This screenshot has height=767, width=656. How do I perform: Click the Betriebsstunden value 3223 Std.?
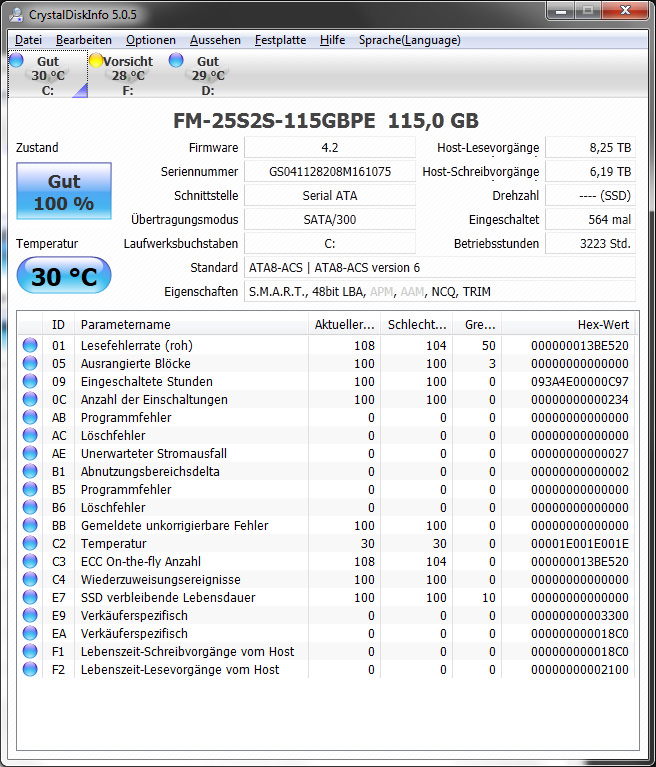pyautogui.click(x=590, y=244)
